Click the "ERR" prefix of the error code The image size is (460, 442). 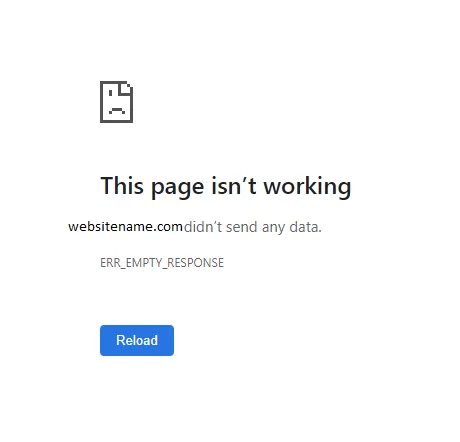[x=110, y=263]
